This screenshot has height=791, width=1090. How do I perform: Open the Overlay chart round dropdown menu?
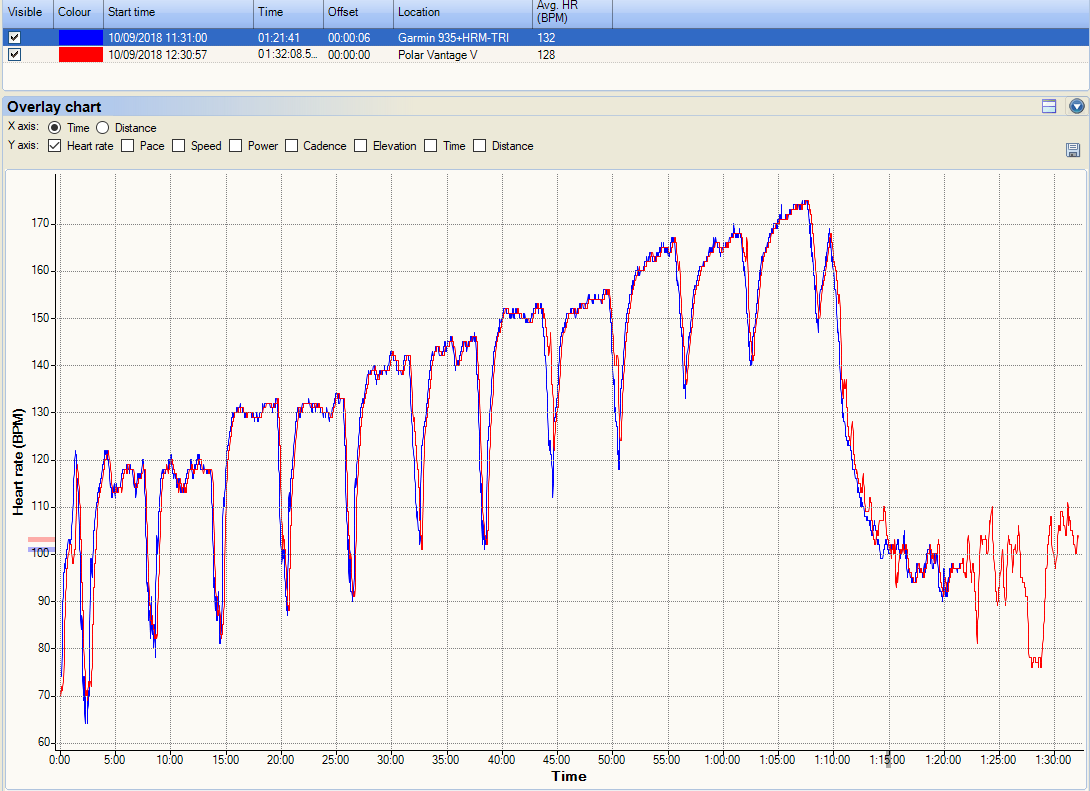[x=1076, y=106]
